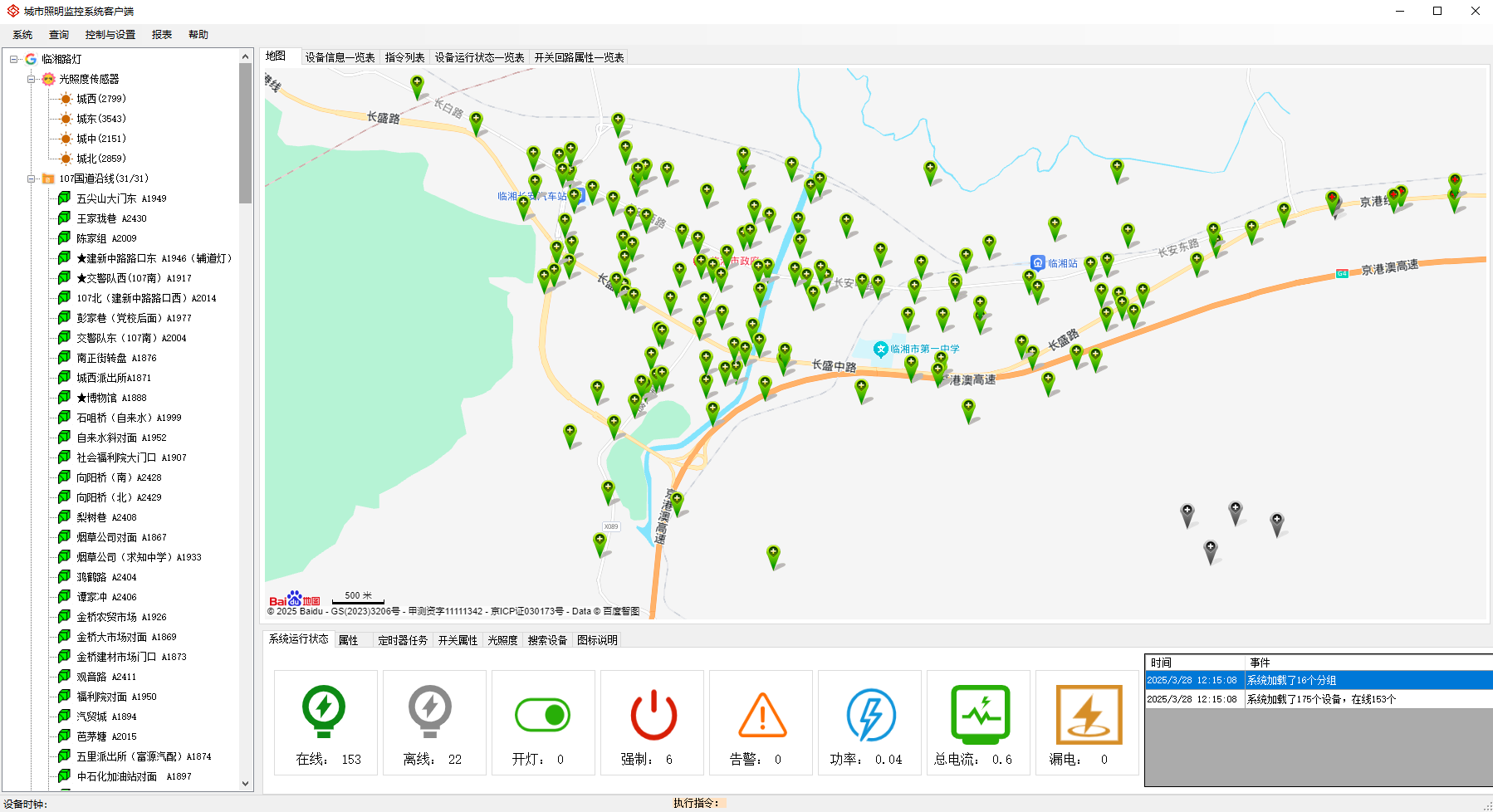1493x812 pixels.
Task: Switch to the 设备信息一览表 tab
Action: click(x=340, y=57)
